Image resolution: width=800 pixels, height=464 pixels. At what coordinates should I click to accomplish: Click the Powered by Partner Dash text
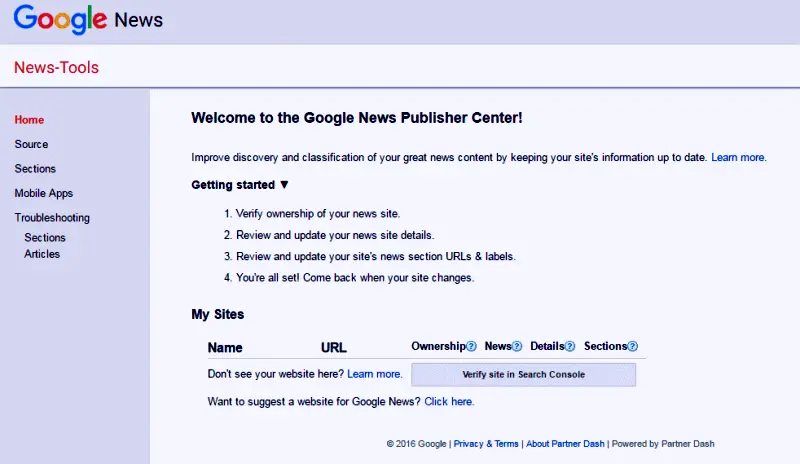[x=663, y=444]
